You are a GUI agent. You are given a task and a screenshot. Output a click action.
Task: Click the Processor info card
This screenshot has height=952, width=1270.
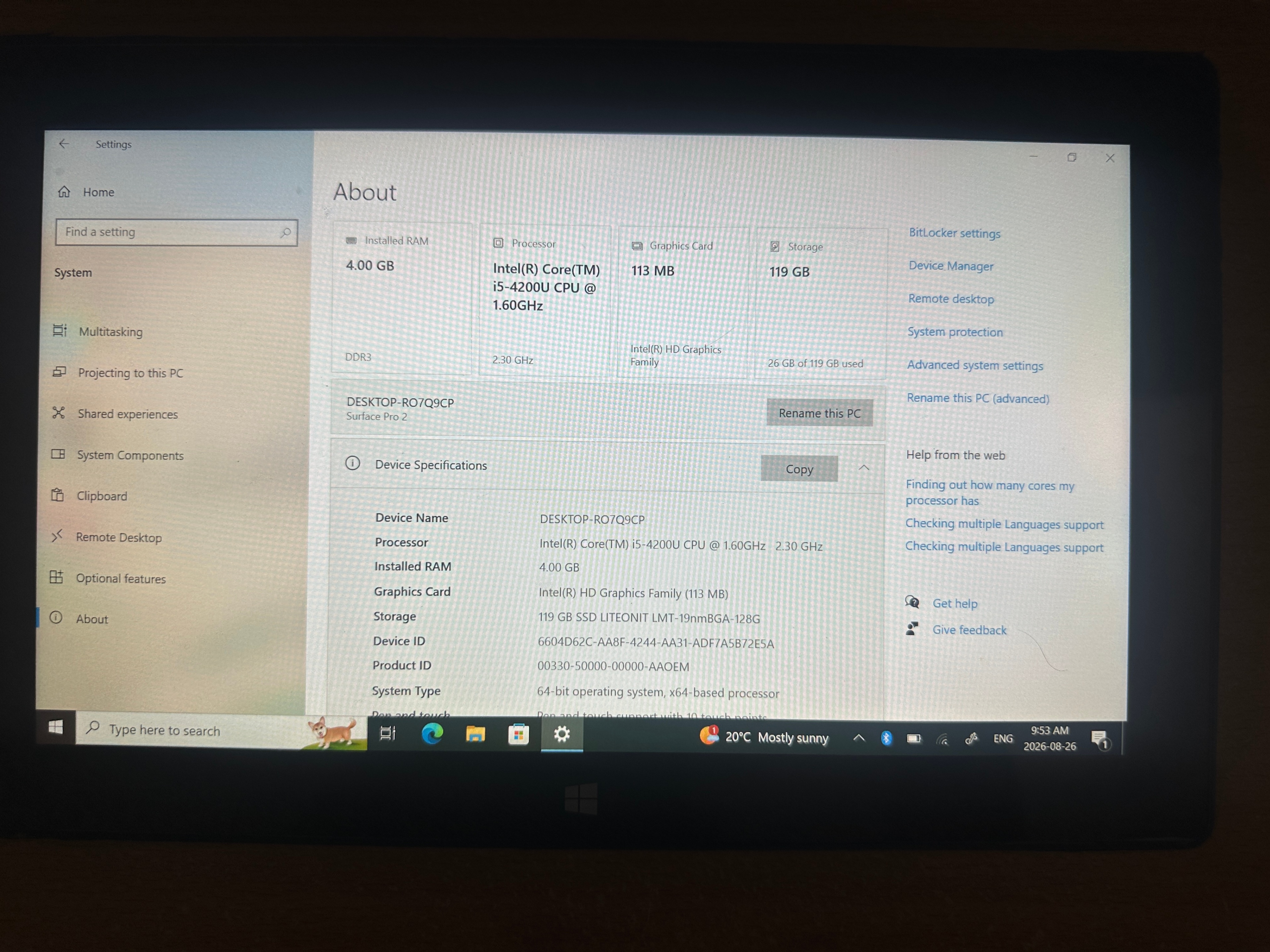point(545,301)
